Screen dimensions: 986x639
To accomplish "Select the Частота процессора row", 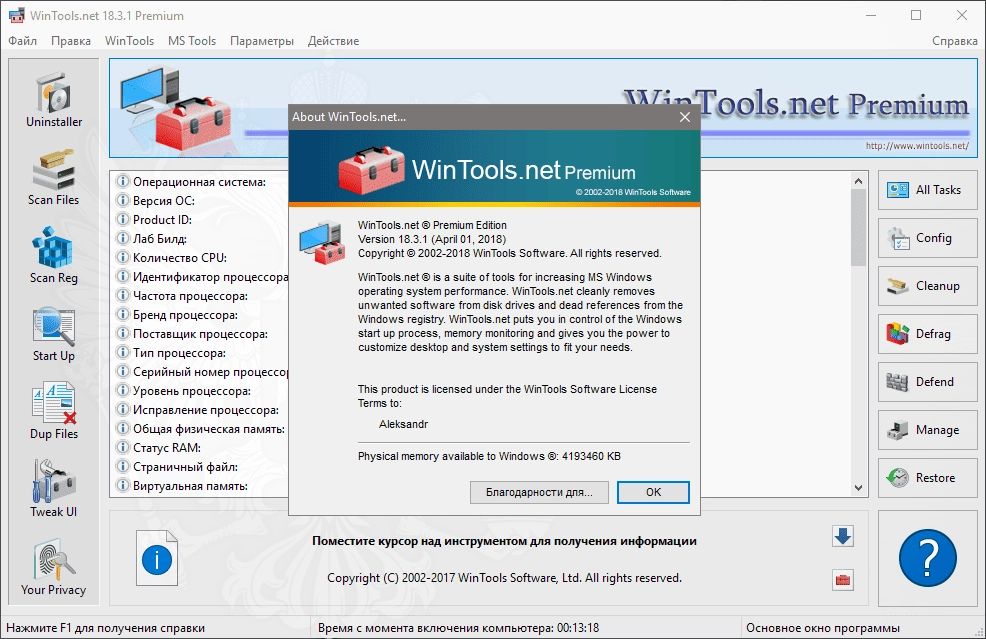I will click(x=200, y=296).
